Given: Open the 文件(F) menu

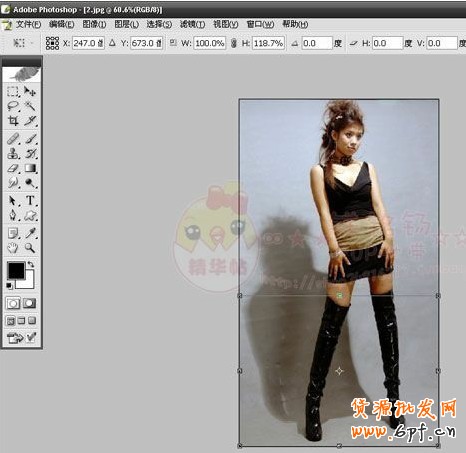Looking at the screenshot, I should point(28,24).
